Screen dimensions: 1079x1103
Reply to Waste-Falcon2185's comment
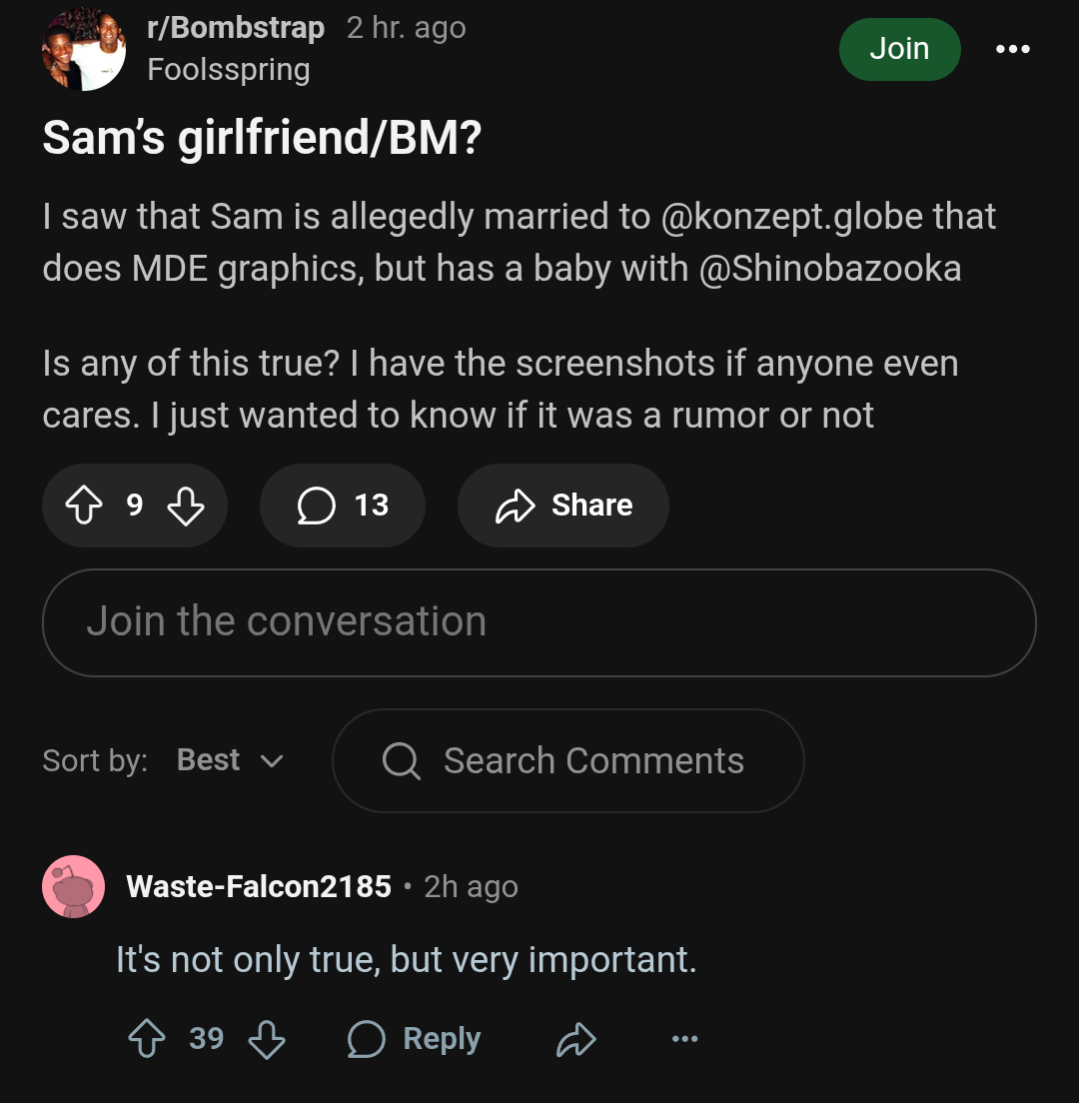click(x=414, y=1040)
